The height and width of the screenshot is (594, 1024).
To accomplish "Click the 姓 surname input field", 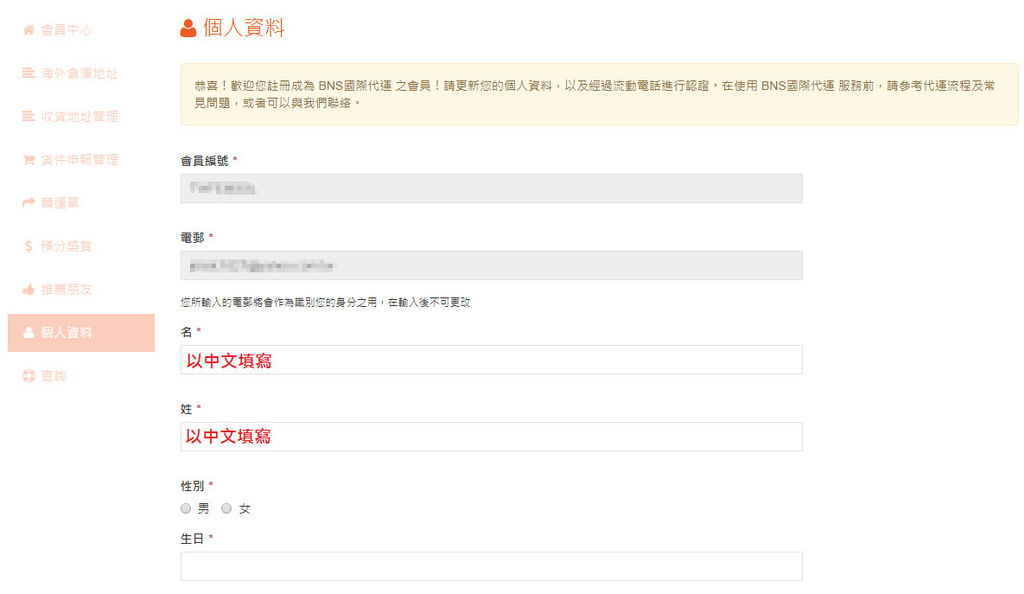I will click(x=491, y=436).
